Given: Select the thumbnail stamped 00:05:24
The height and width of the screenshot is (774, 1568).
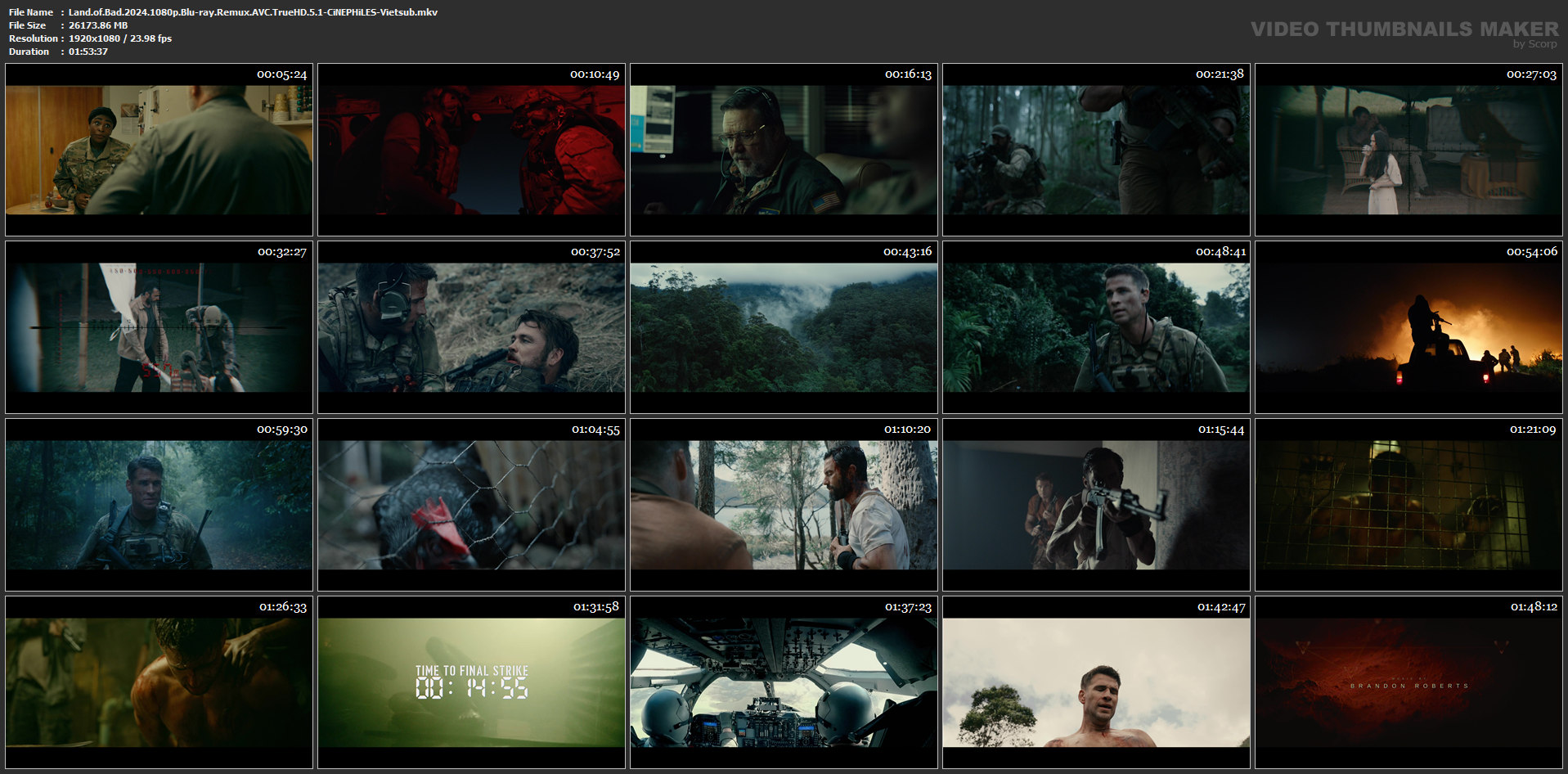Looking at the screenshot, I should [159, 150].
